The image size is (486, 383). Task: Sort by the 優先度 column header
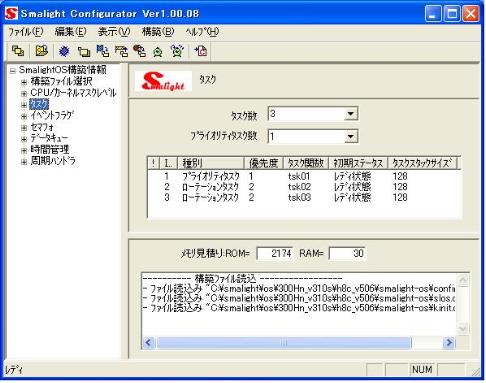pyautogui.click(x=264, y=163)
